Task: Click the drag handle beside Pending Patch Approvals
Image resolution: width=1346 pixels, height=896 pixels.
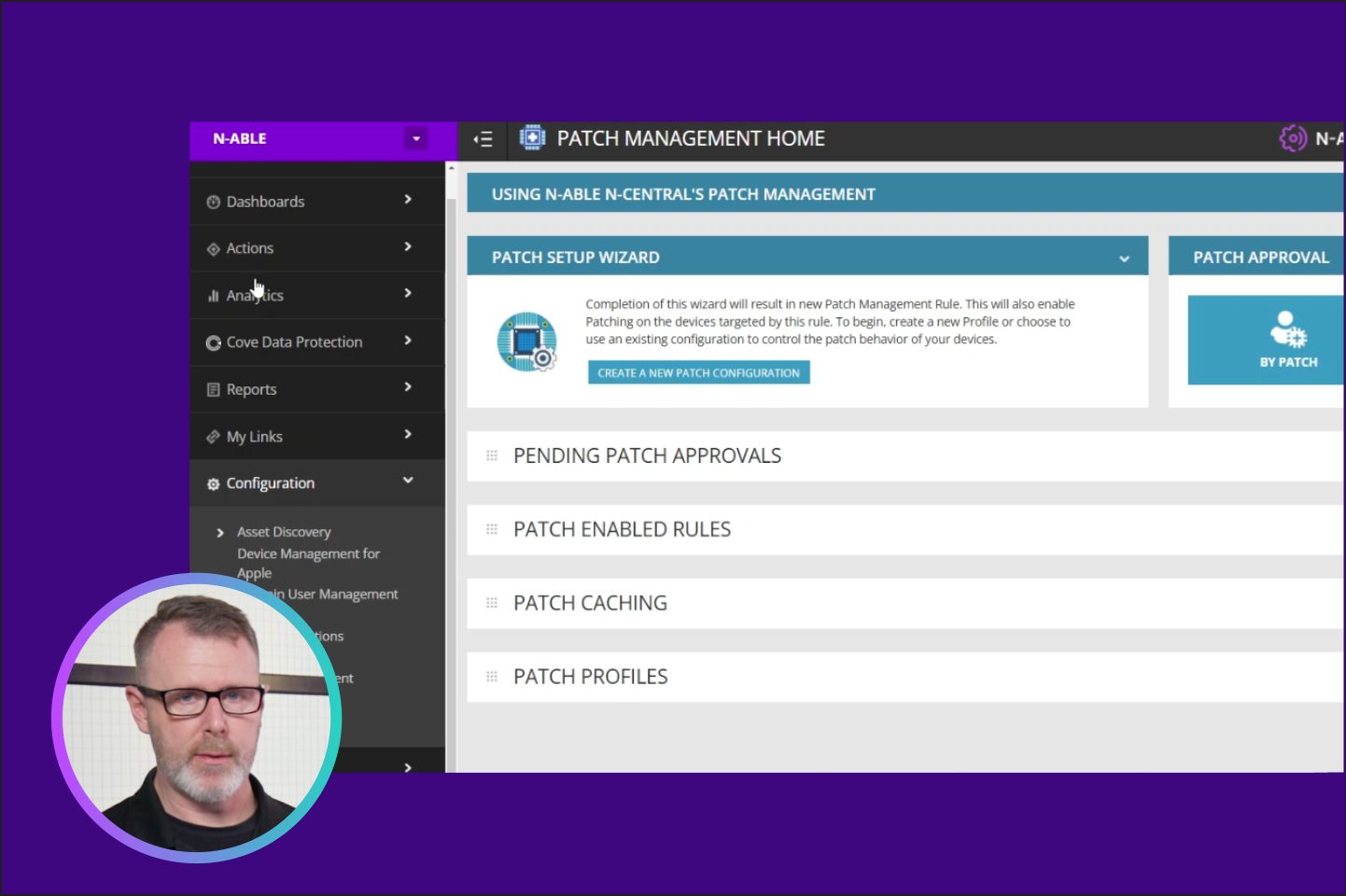Action: pyautogui.click(x=492, y=455)
